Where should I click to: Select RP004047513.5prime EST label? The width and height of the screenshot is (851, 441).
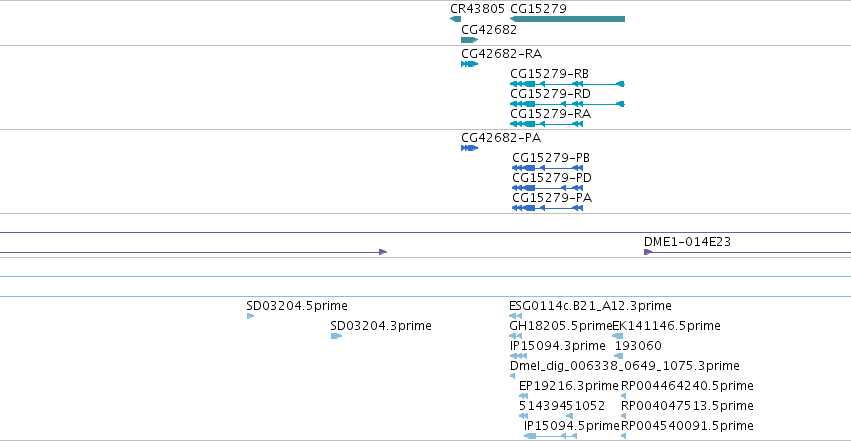click(687, 406)
